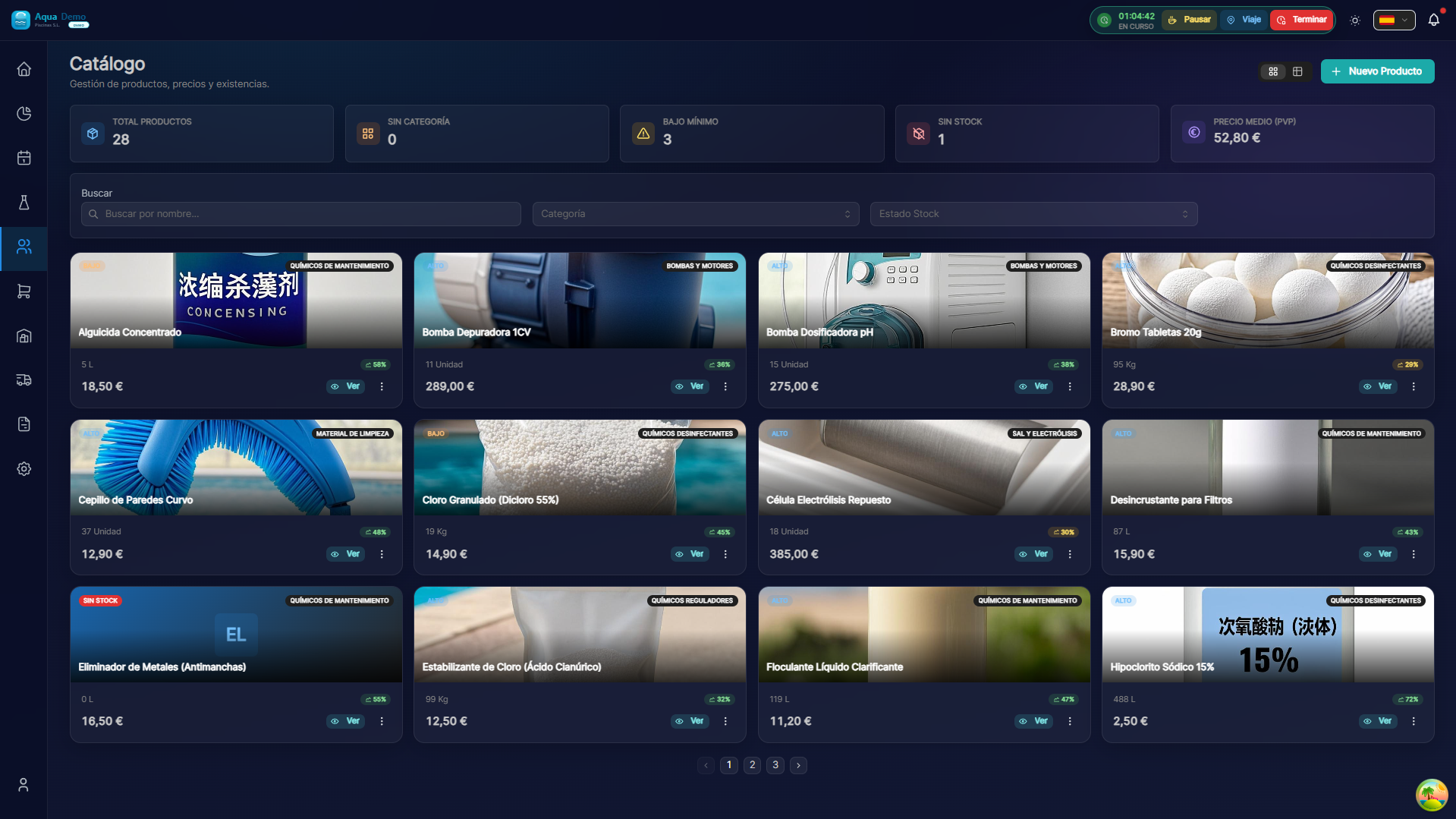1456x819 pixels.
Task: Open the Estado Stock dropdown filter
Action: pos(1033,214)
